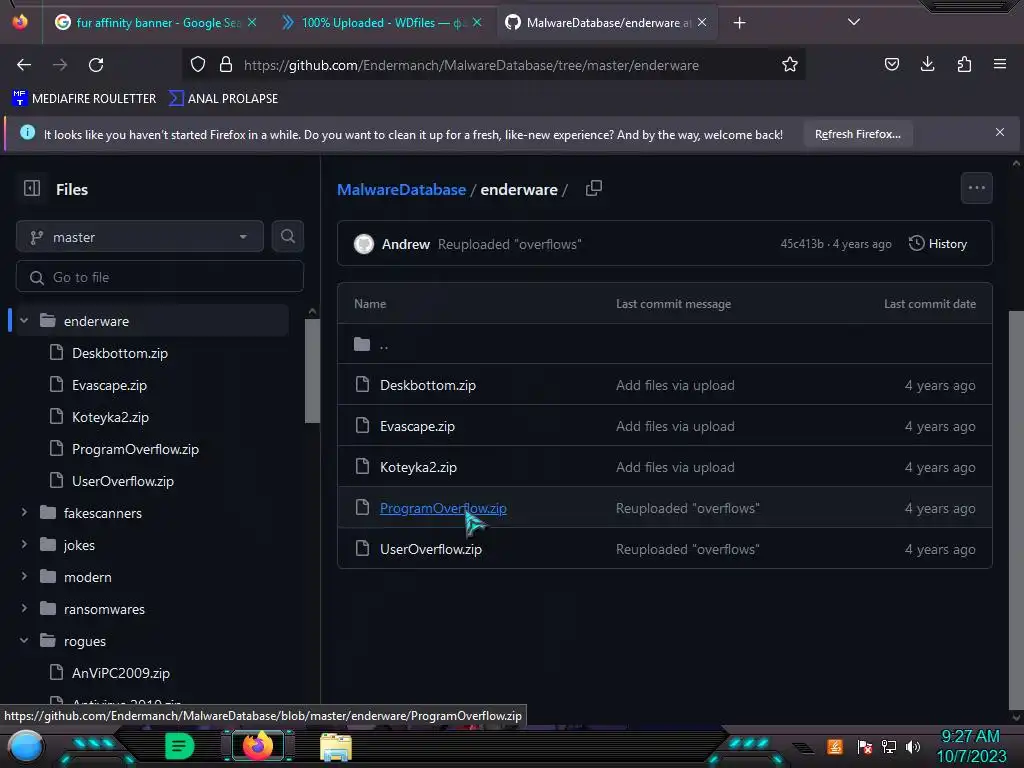1024x768 pixels.
Task: Copy path with the clipboard icon
Action: (x=594, y=189)
